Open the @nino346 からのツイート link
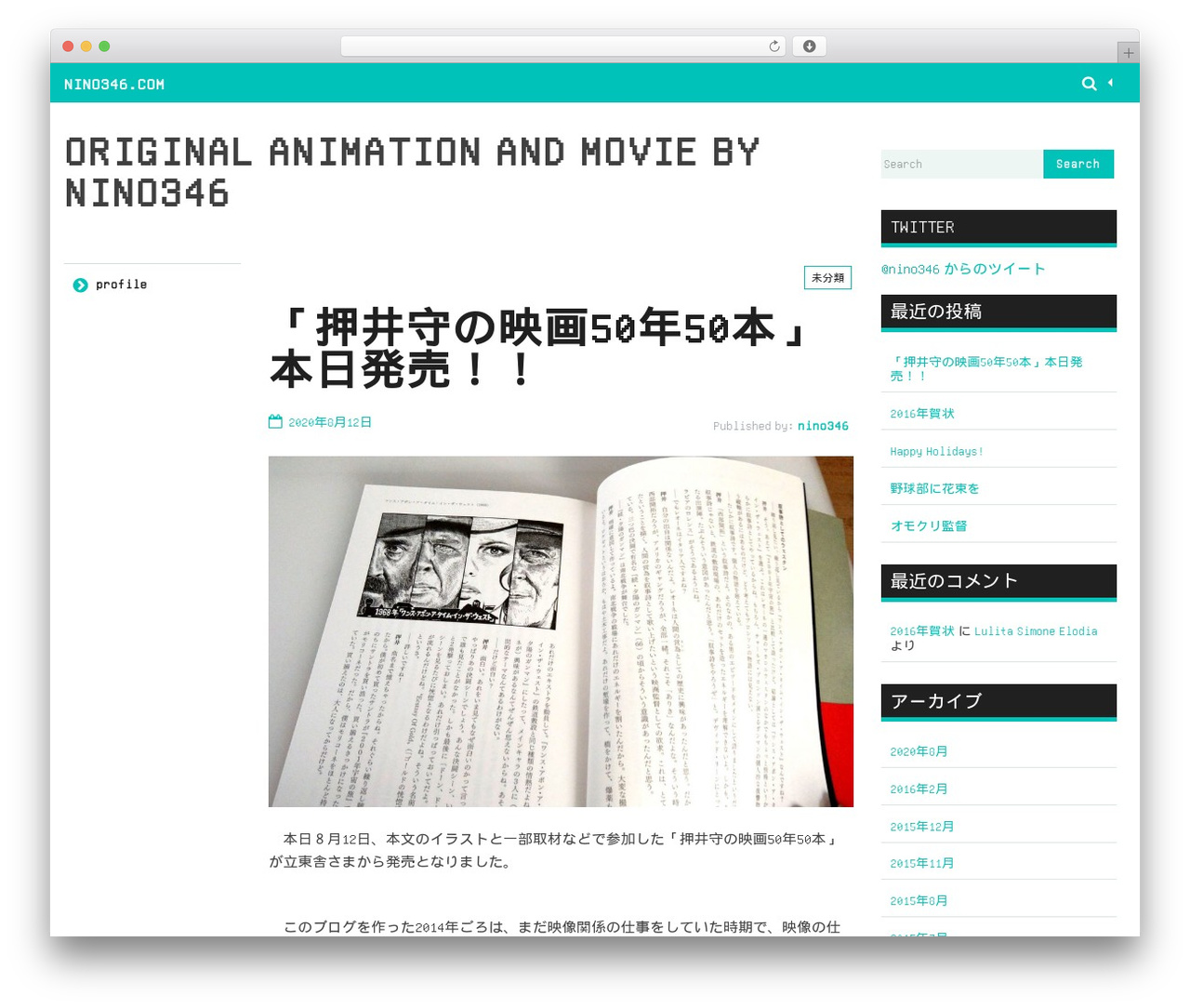1190x1008 pixels. point(963,269)
